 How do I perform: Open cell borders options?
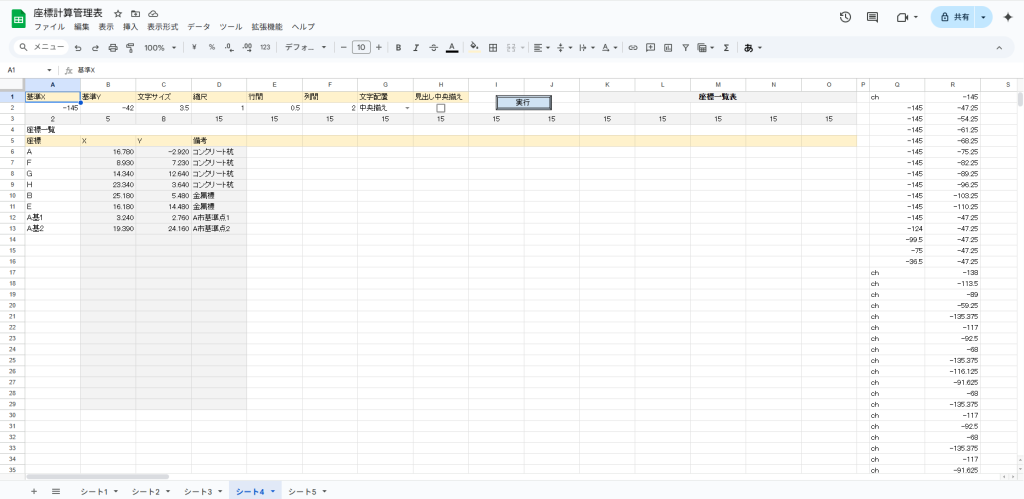click(x=493, y=48)
